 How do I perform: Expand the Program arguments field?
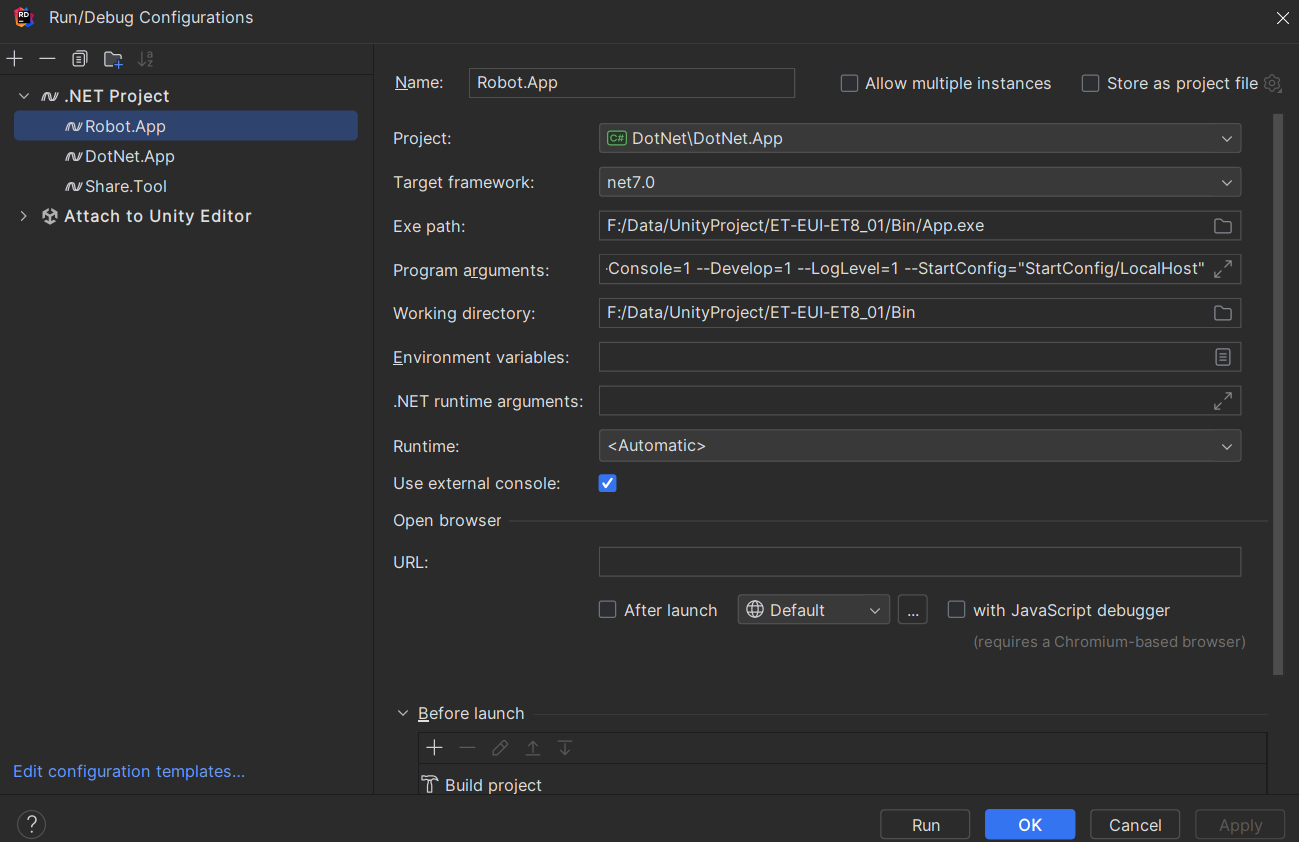[x=1222, y=270]
